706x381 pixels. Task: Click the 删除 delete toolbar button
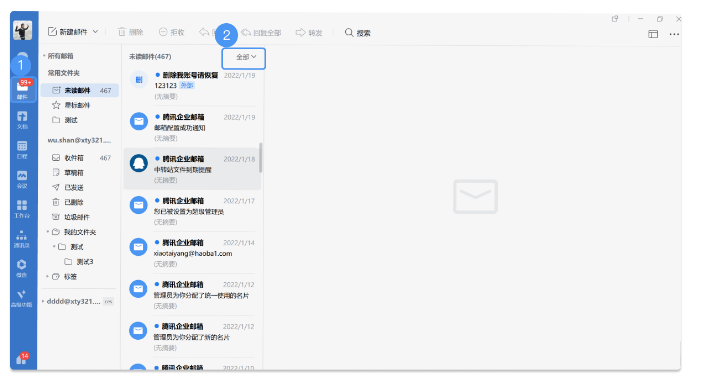[131, 32]
